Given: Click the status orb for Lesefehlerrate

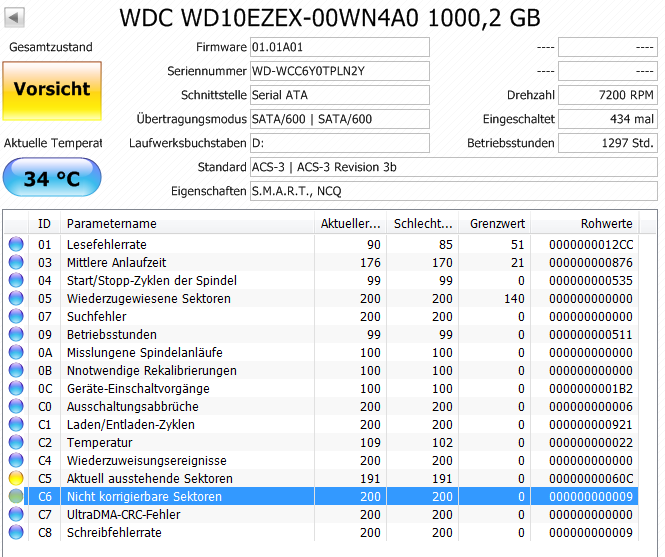Looking at the screenshot, I should tap(16, 244).
